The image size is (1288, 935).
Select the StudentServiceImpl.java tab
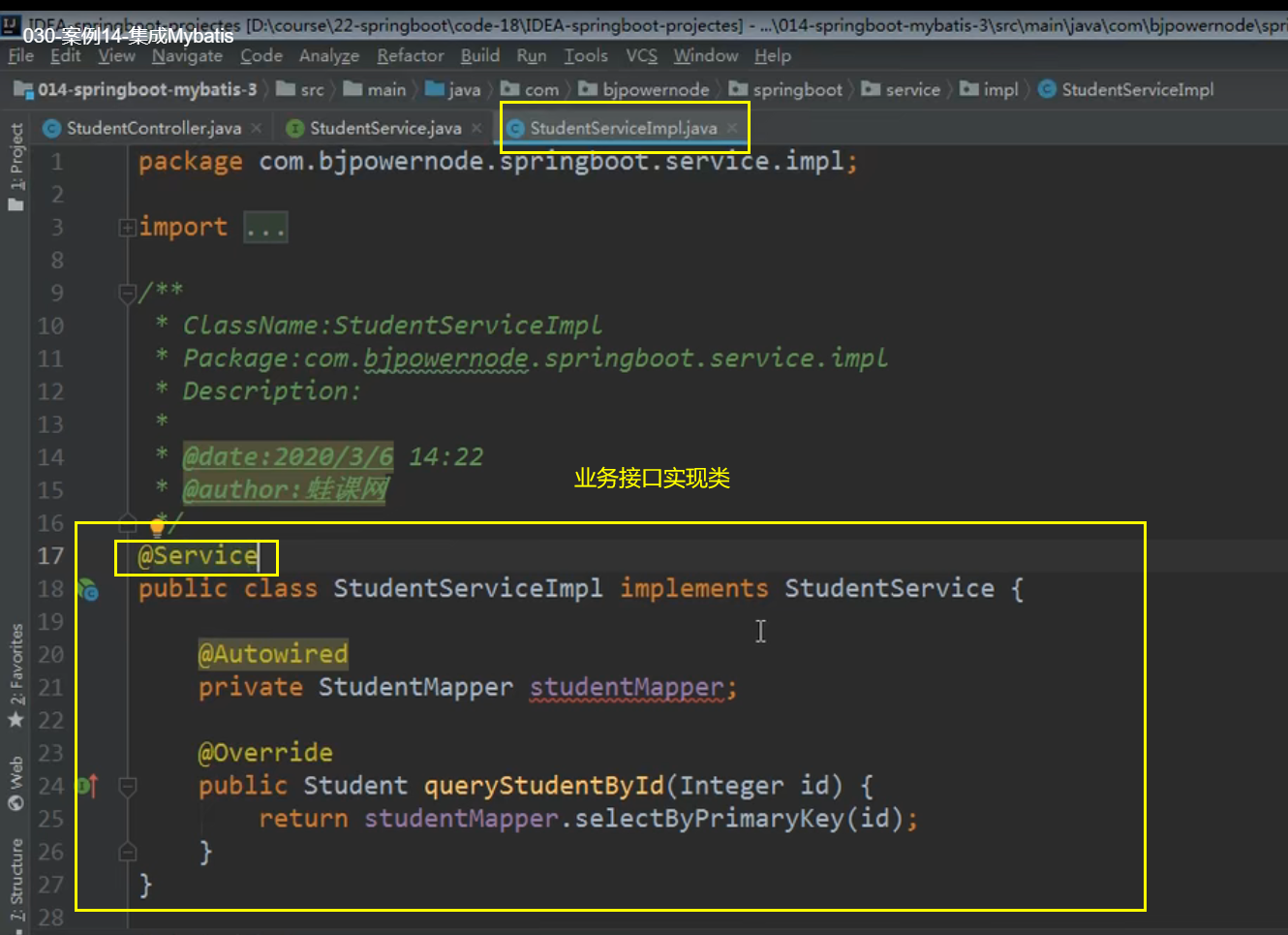pos(624,128)
